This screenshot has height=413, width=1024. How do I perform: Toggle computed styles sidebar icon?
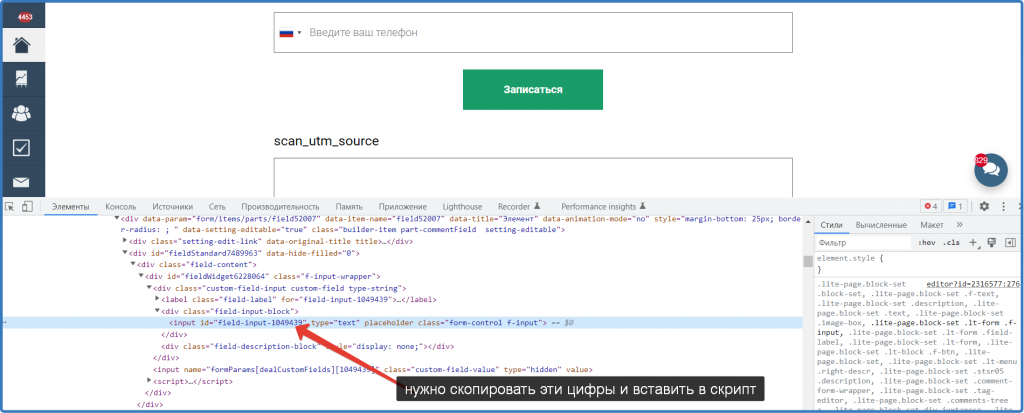pyautogui.click(x=1010, y=242)
